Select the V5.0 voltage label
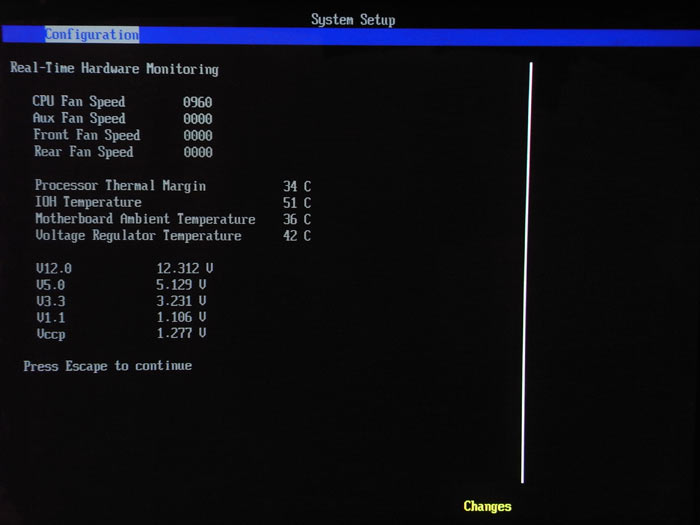 pos(50,285)
